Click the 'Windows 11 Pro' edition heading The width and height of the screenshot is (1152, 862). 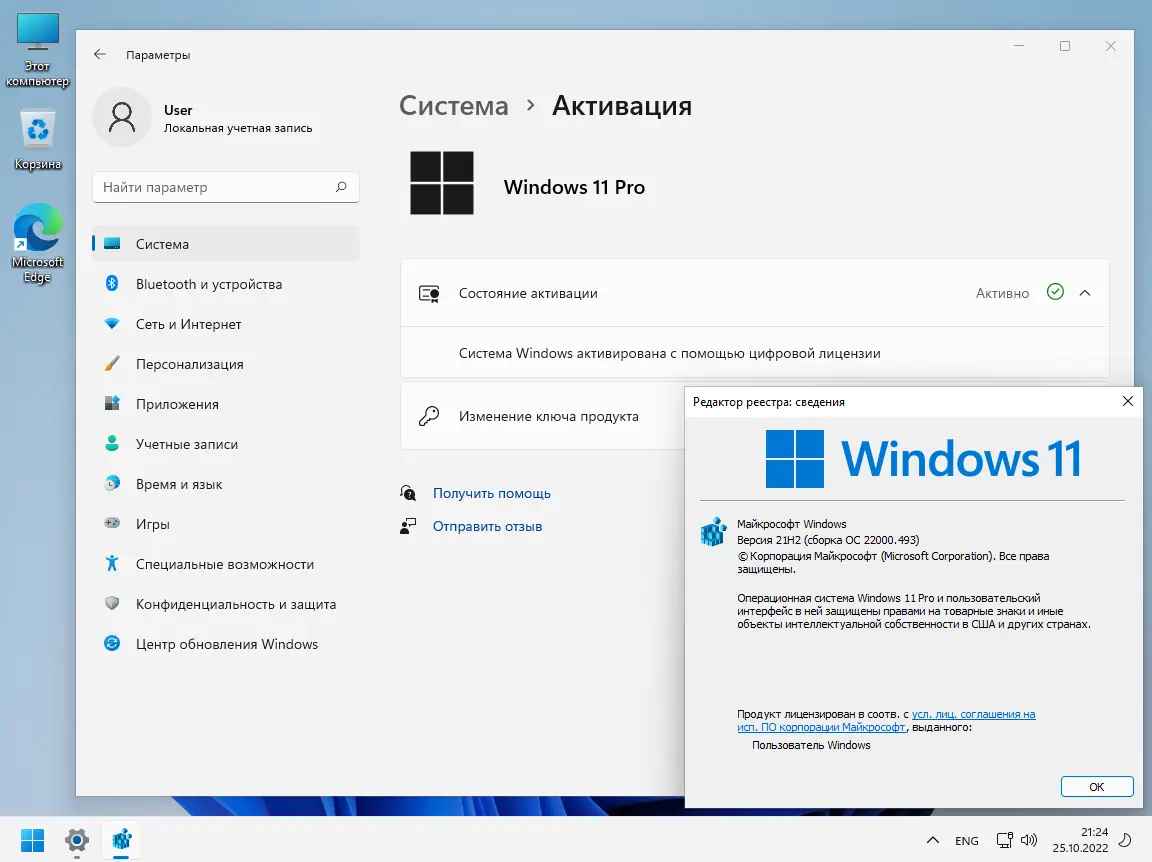pos(574,187)
